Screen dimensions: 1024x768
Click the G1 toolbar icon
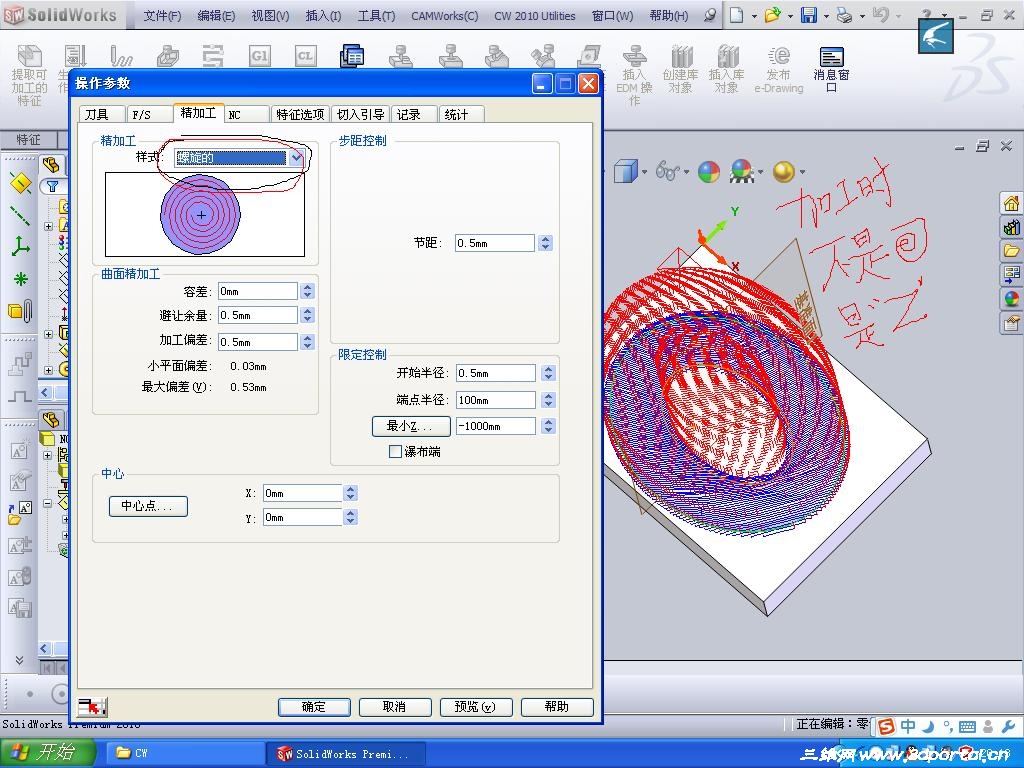coord(259,56)
